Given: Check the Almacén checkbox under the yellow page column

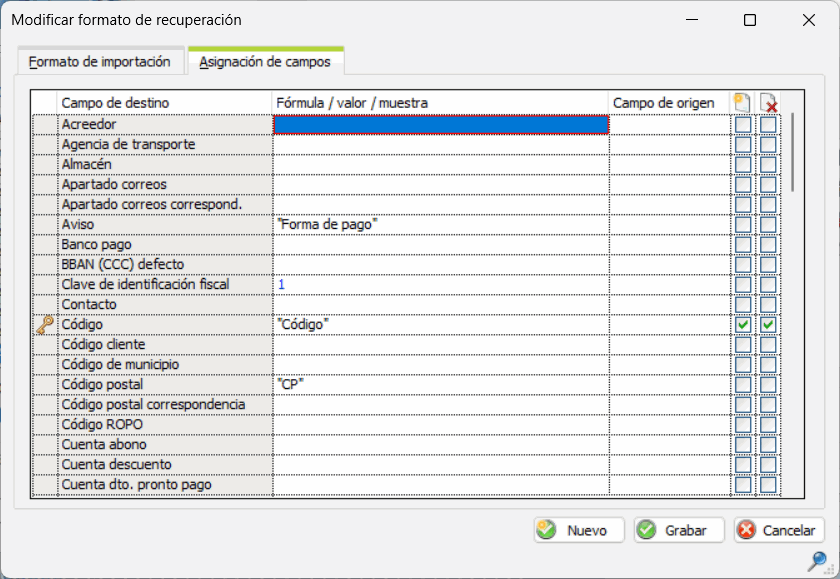Looking at the screenshot, I should click(743, 164).
